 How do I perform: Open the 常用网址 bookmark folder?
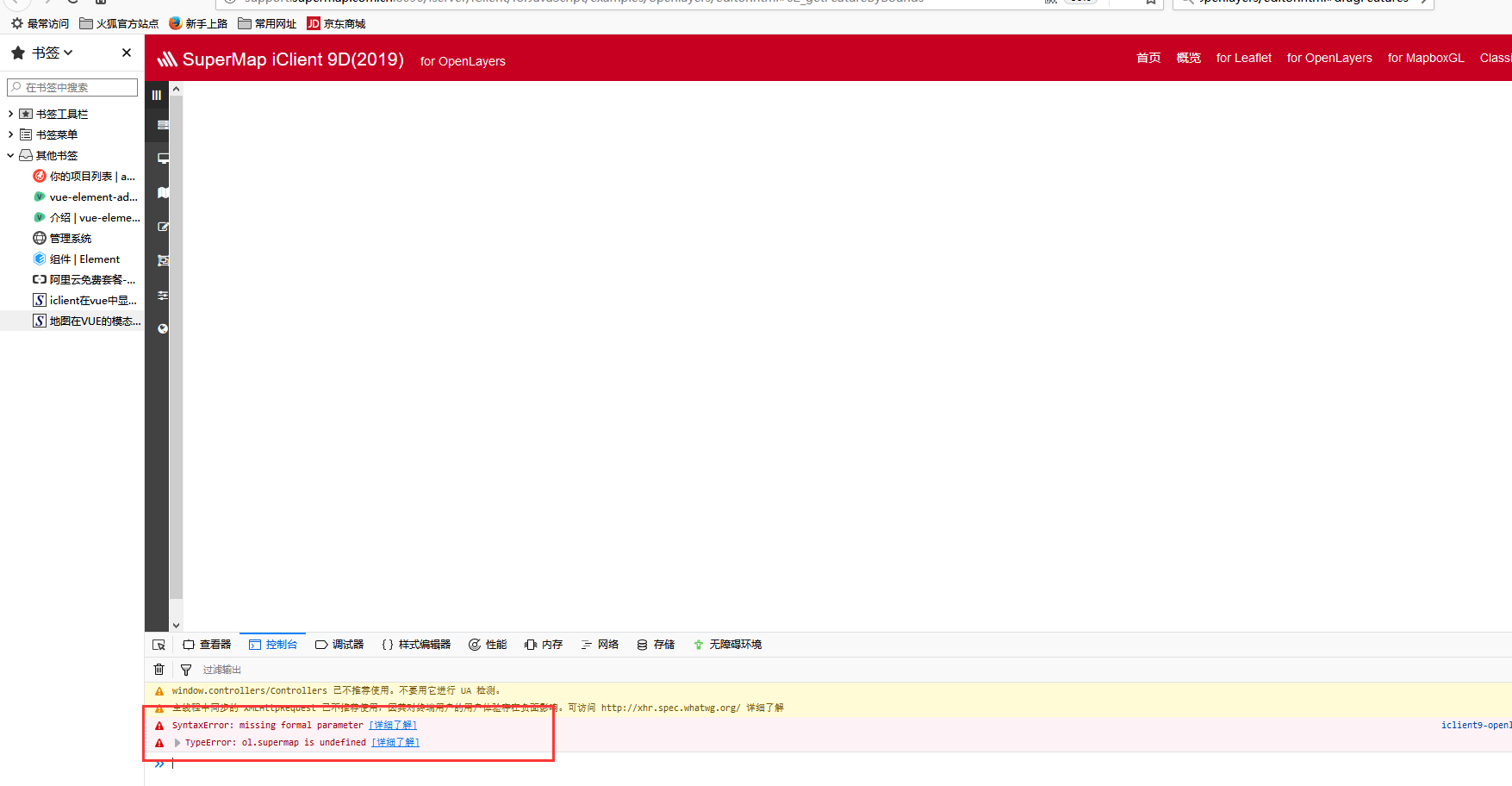pyautogui.click(x=267, y=23)
